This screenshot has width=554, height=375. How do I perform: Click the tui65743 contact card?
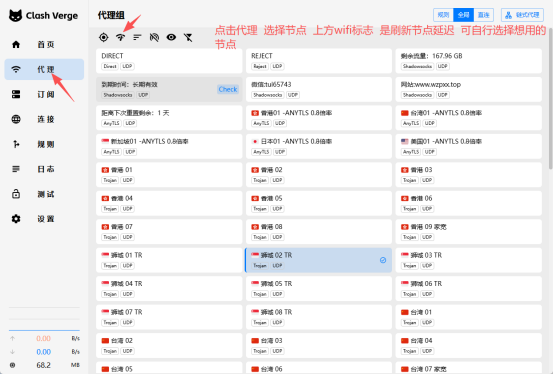(319, 89)
